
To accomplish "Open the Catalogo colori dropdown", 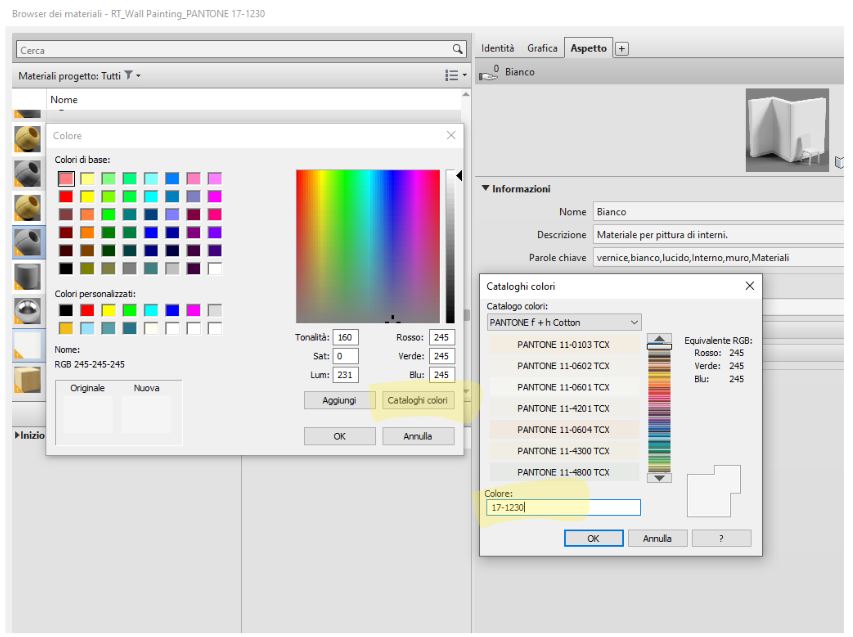I will 564,323.
